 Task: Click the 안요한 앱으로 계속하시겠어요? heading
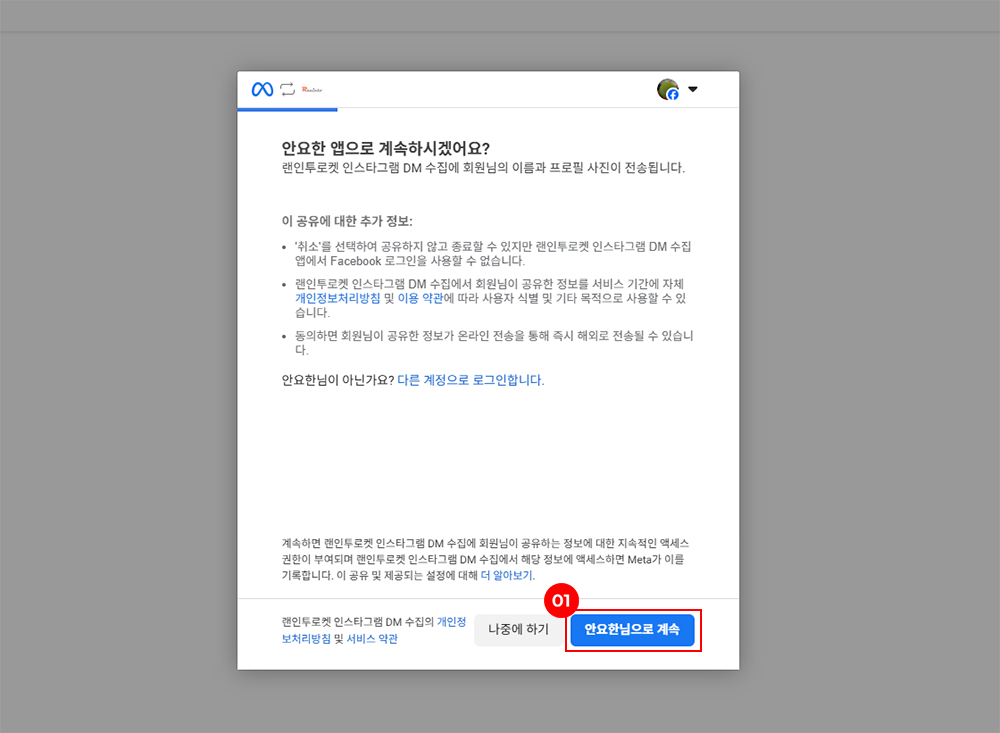386,148
